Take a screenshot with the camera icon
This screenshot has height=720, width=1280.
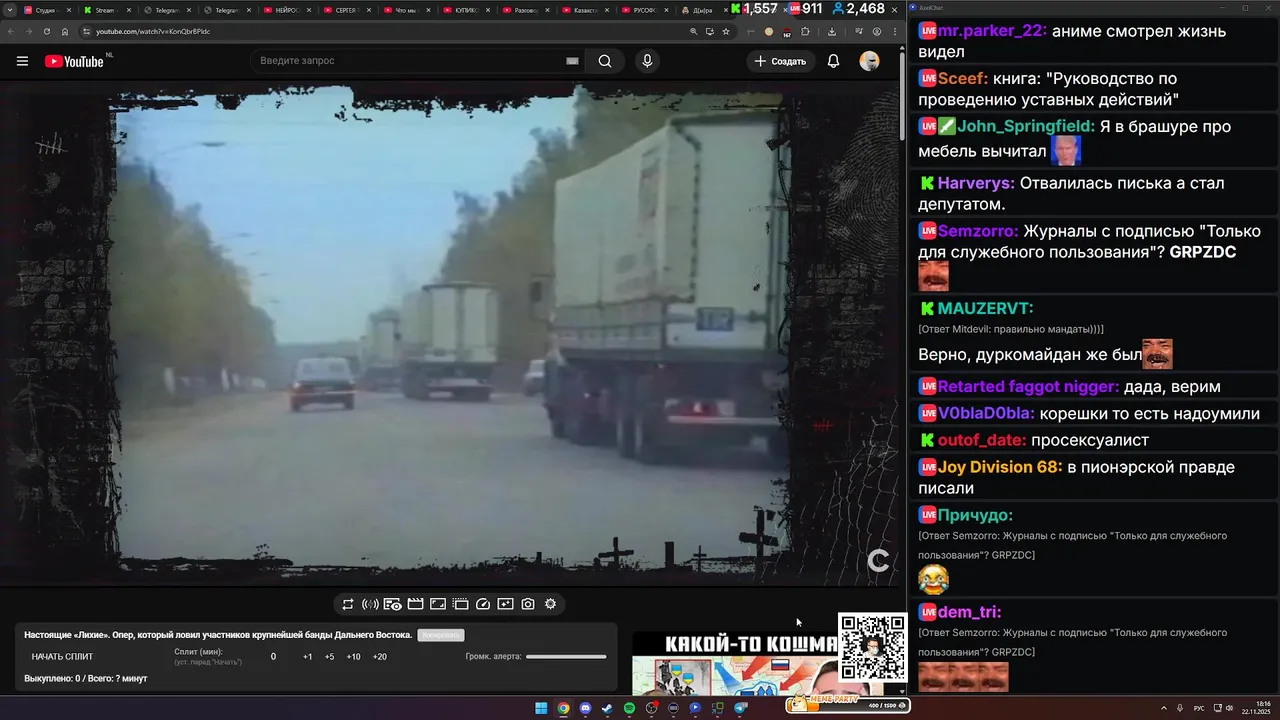528,604
